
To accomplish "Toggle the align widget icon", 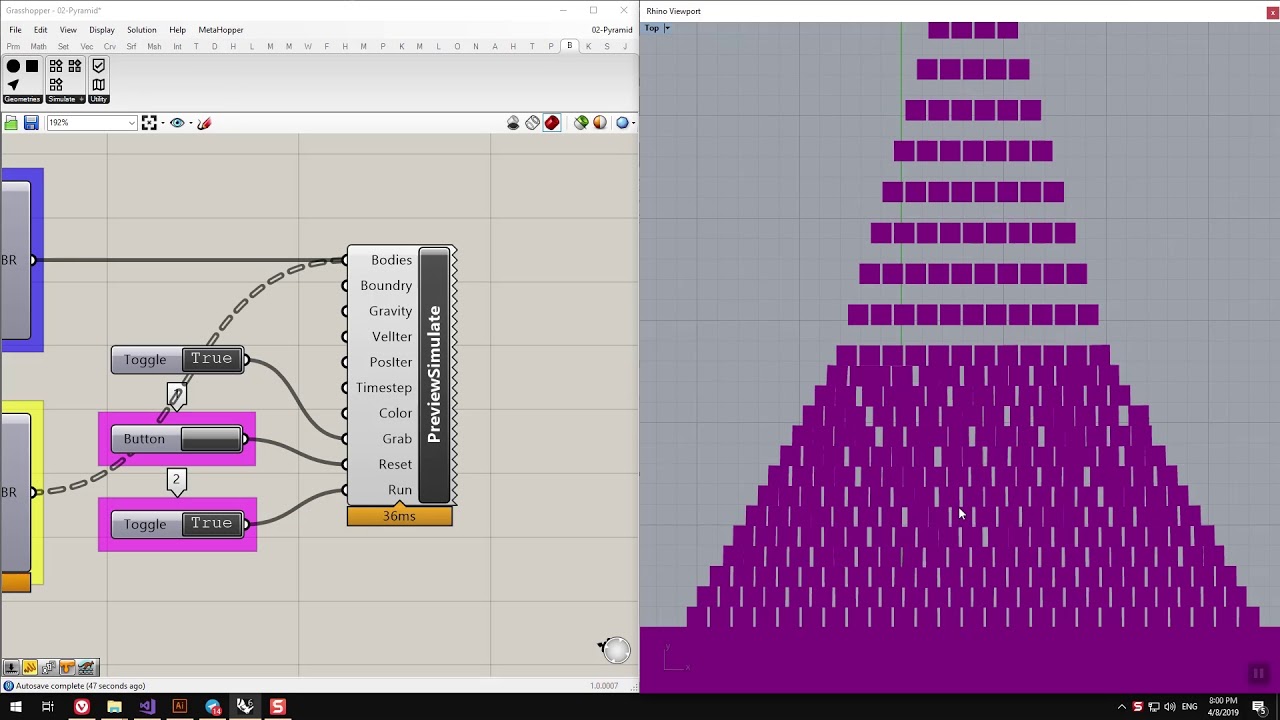I will click(x=49, y=668).
